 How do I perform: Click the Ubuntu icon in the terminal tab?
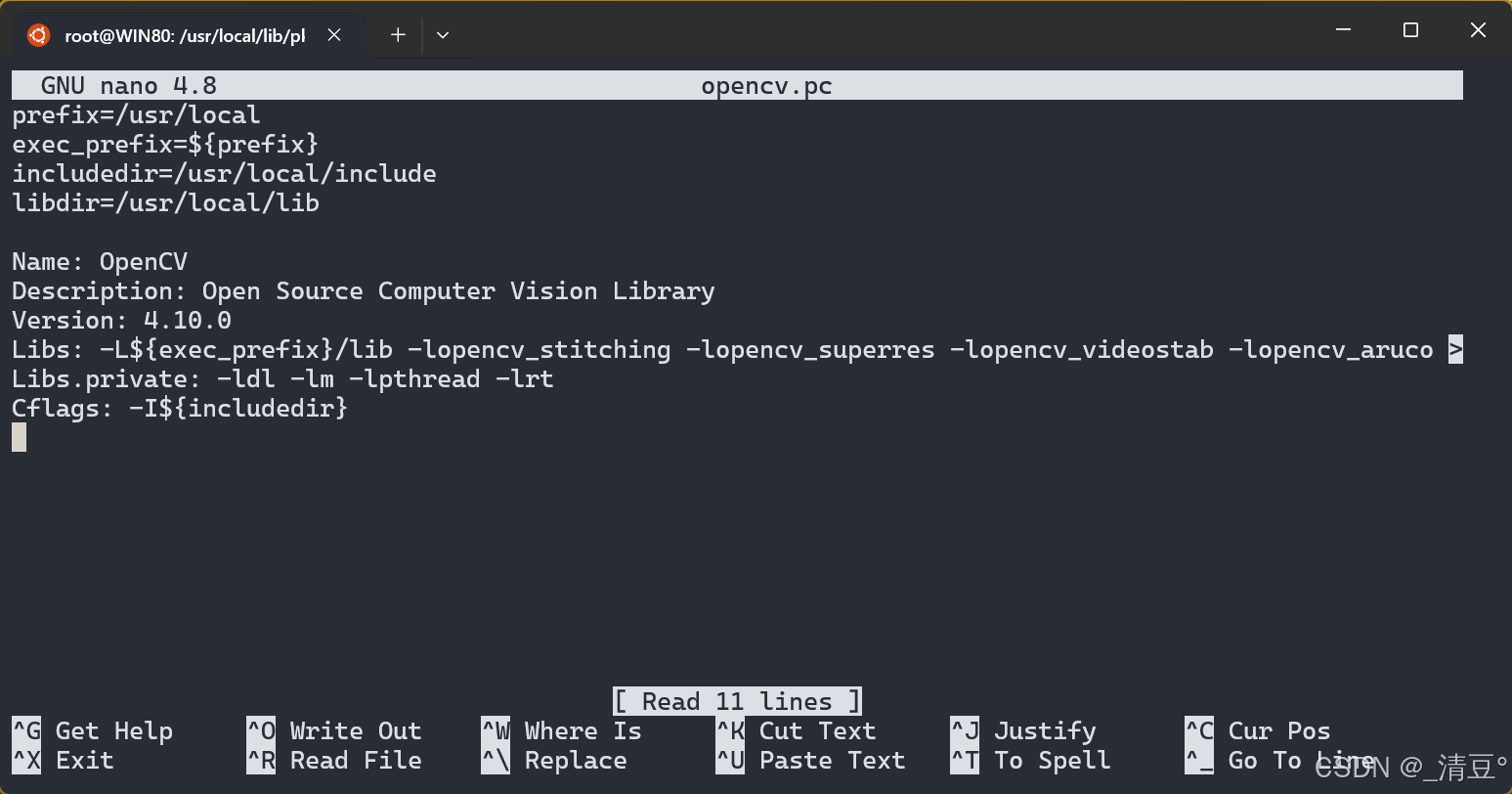(38, 35)
